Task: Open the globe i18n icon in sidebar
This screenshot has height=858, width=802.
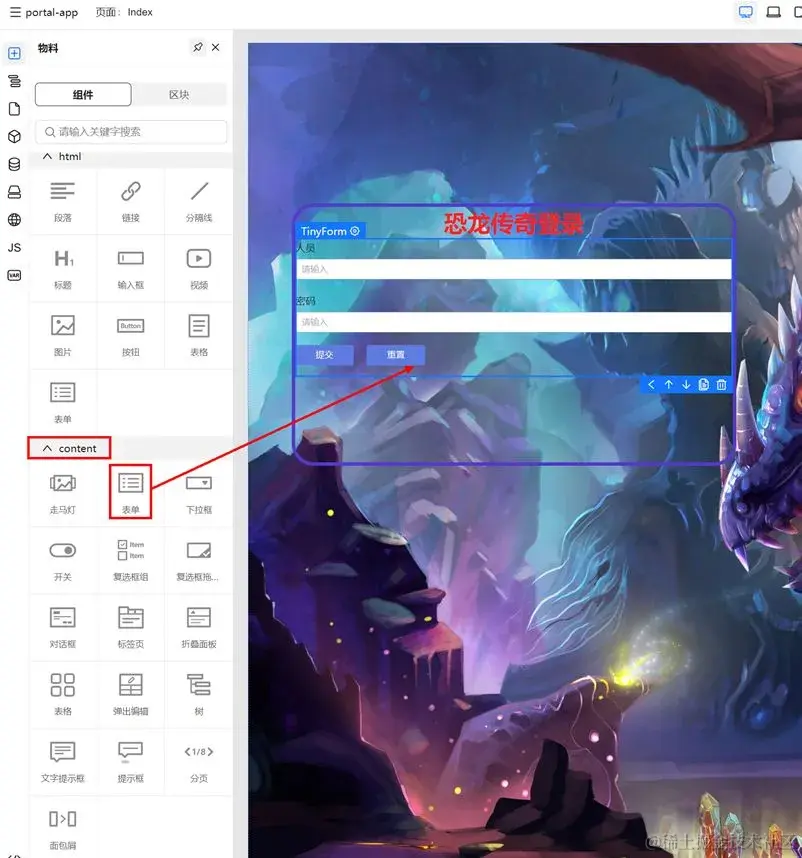Action: [x=15, y=220]
